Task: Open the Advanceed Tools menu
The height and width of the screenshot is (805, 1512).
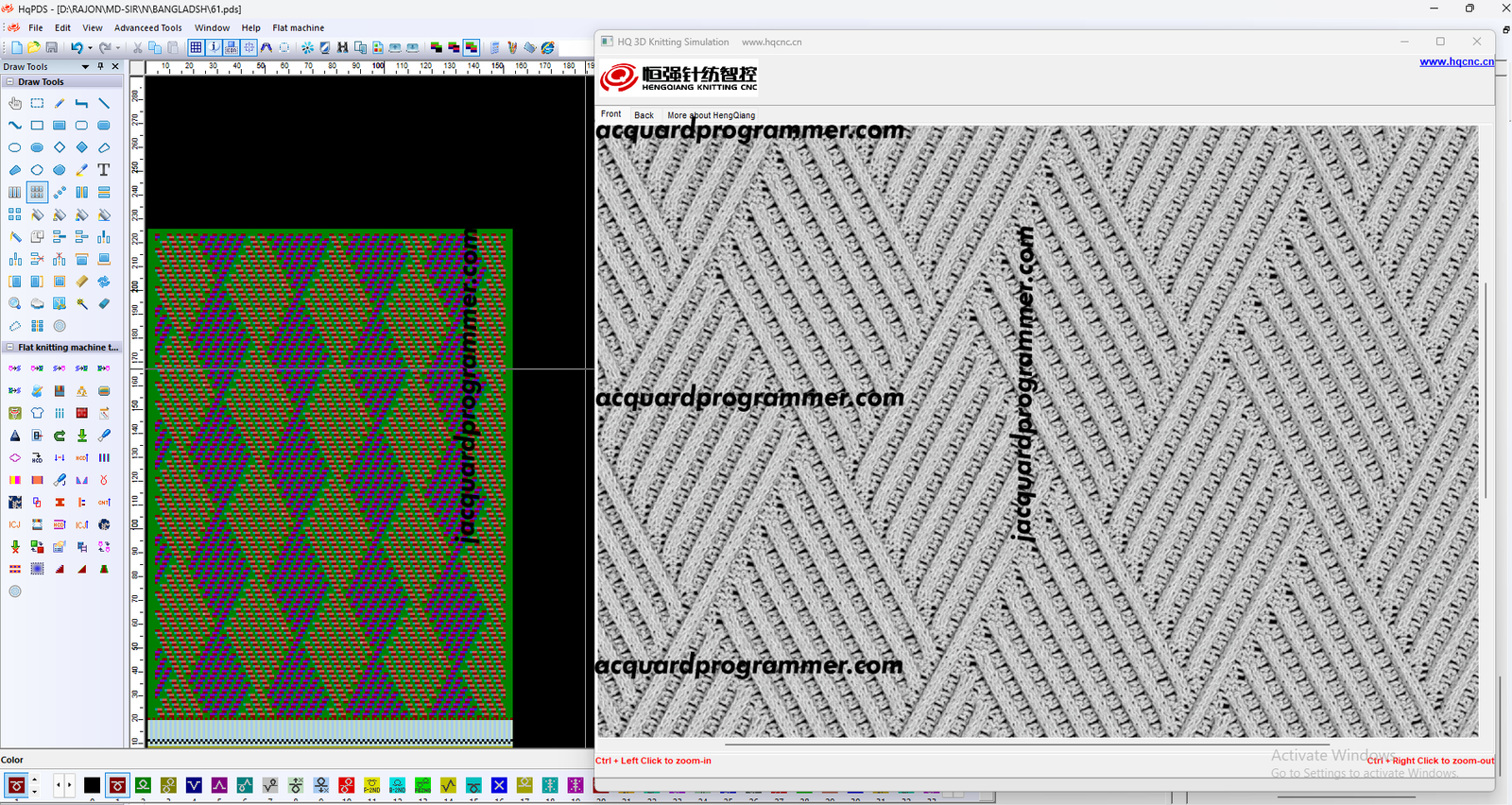Action: point(147,28)
